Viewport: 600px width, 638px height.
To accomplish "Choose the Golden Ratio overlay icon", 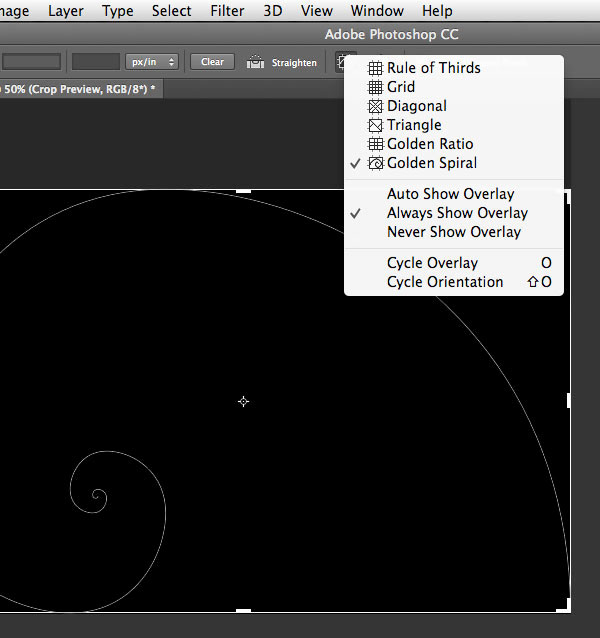I will click(x=375, y=145).
